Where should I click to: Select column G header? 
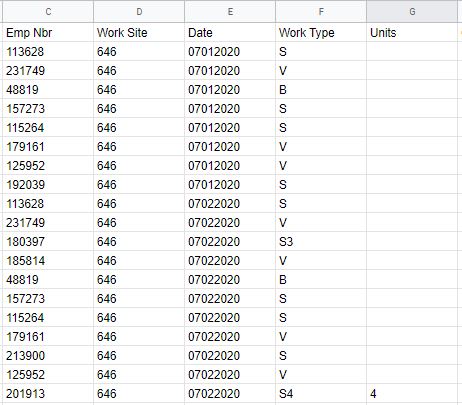412,12
